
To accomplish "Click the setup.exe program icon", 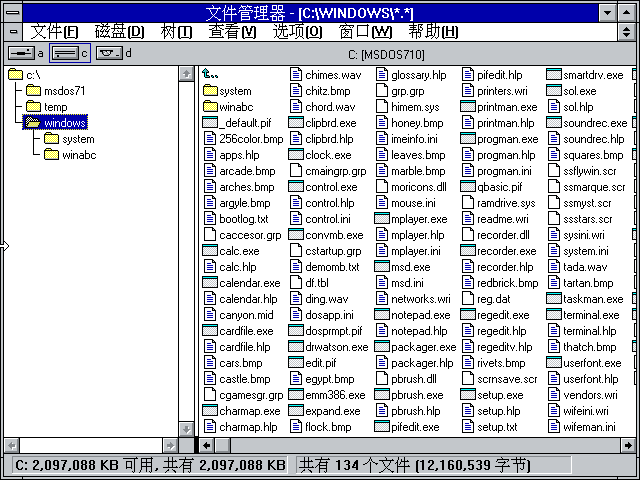I will [x=468, y=395].
